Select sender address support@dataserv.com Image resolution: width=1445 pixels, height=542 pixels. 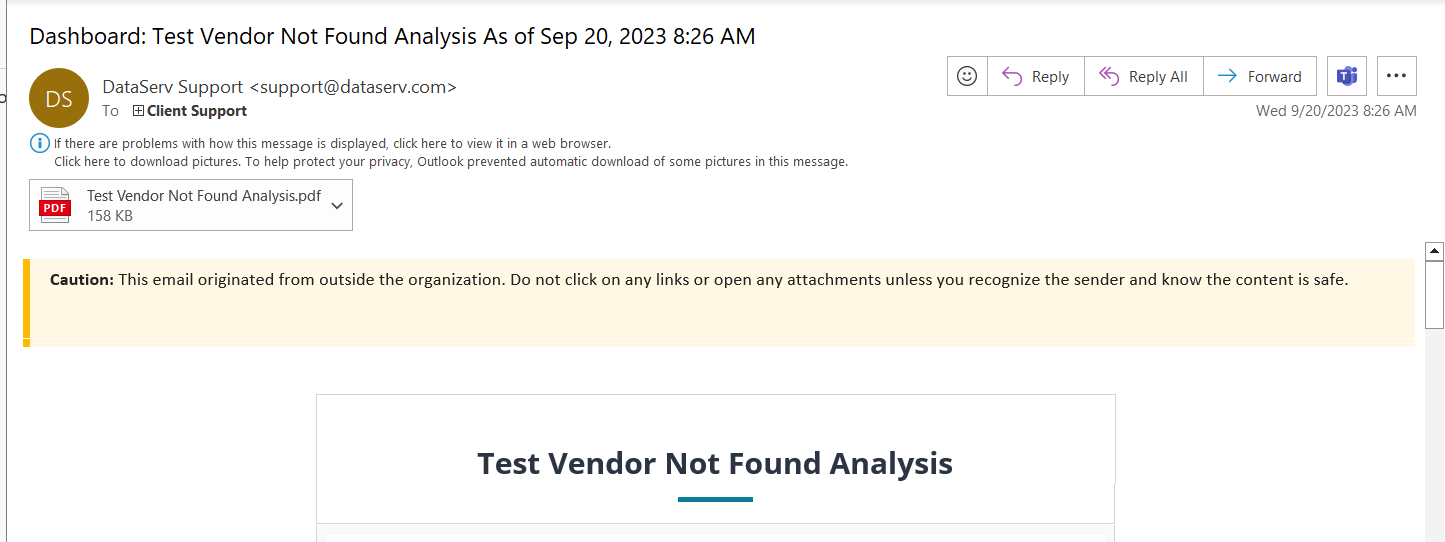pos(353,87)
